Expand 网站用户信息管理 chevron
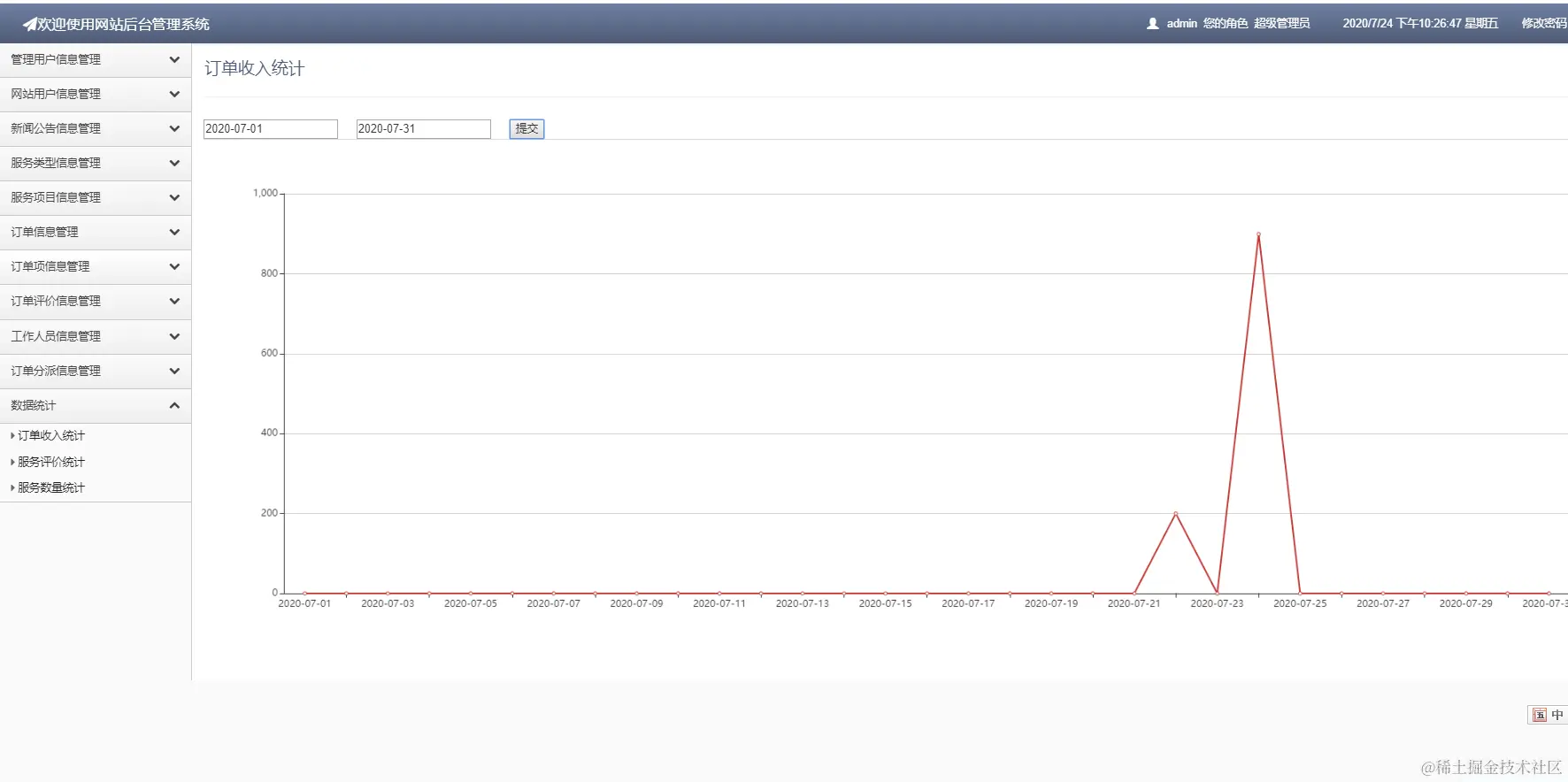 [x=174, y=94]
